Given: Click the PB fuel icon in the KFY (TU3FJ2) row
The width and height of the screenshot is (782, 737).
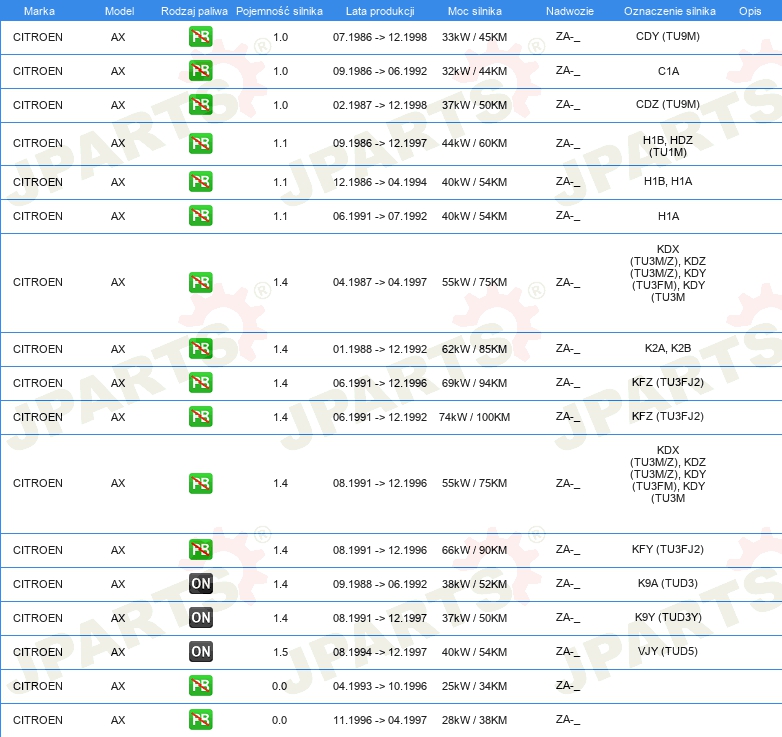Looking at the screenshot, I should 200,550.
